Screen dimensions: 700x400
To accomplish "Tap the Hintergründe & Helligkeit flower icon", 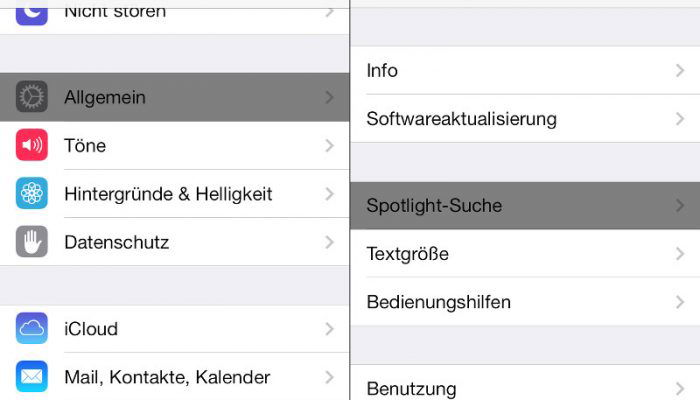I will (x=32, y=193).
